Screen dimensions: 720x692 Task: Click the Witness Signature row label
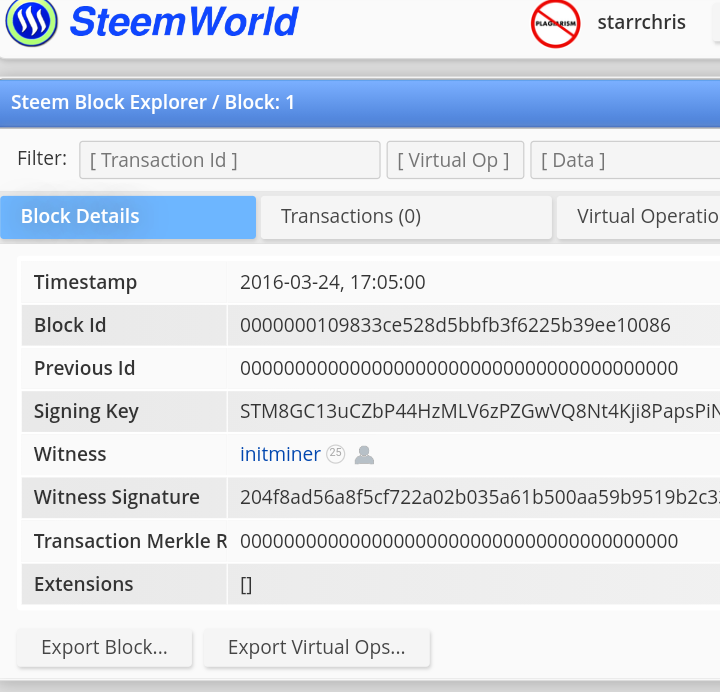pos(117,497)
